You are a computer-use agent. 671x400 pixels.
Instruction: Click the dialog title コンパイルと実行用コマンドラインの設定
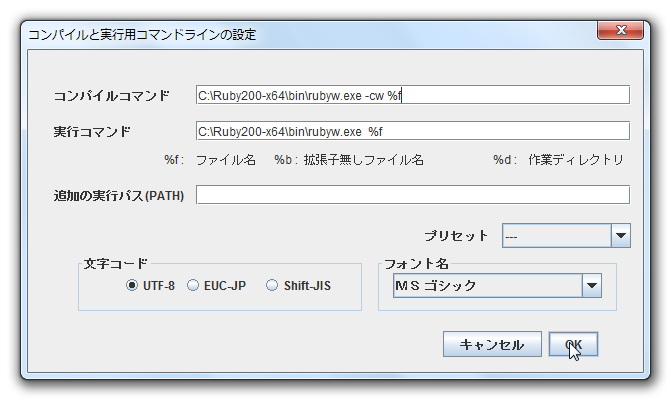142,35
